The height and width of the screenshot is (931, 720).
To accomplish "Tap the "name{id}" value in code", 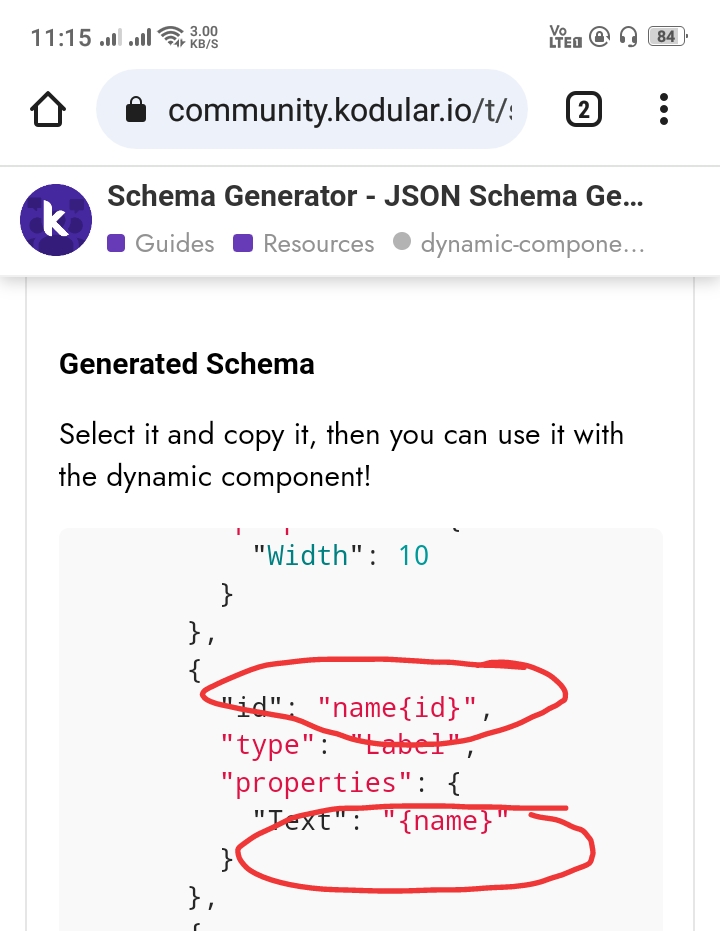I will click(397, 707).
